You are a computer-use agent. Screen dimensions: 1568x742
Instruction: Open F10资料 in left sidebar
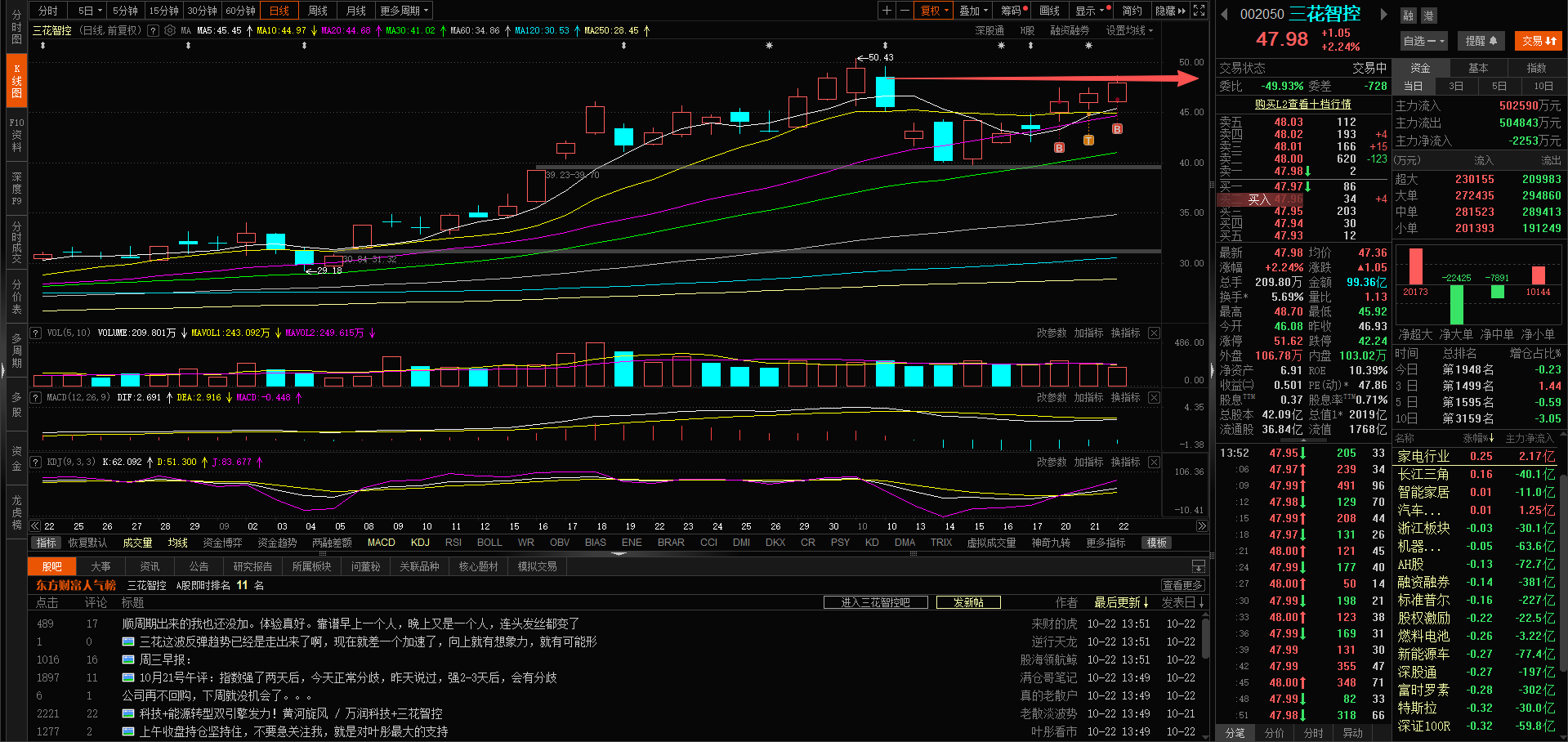(16, 135)
